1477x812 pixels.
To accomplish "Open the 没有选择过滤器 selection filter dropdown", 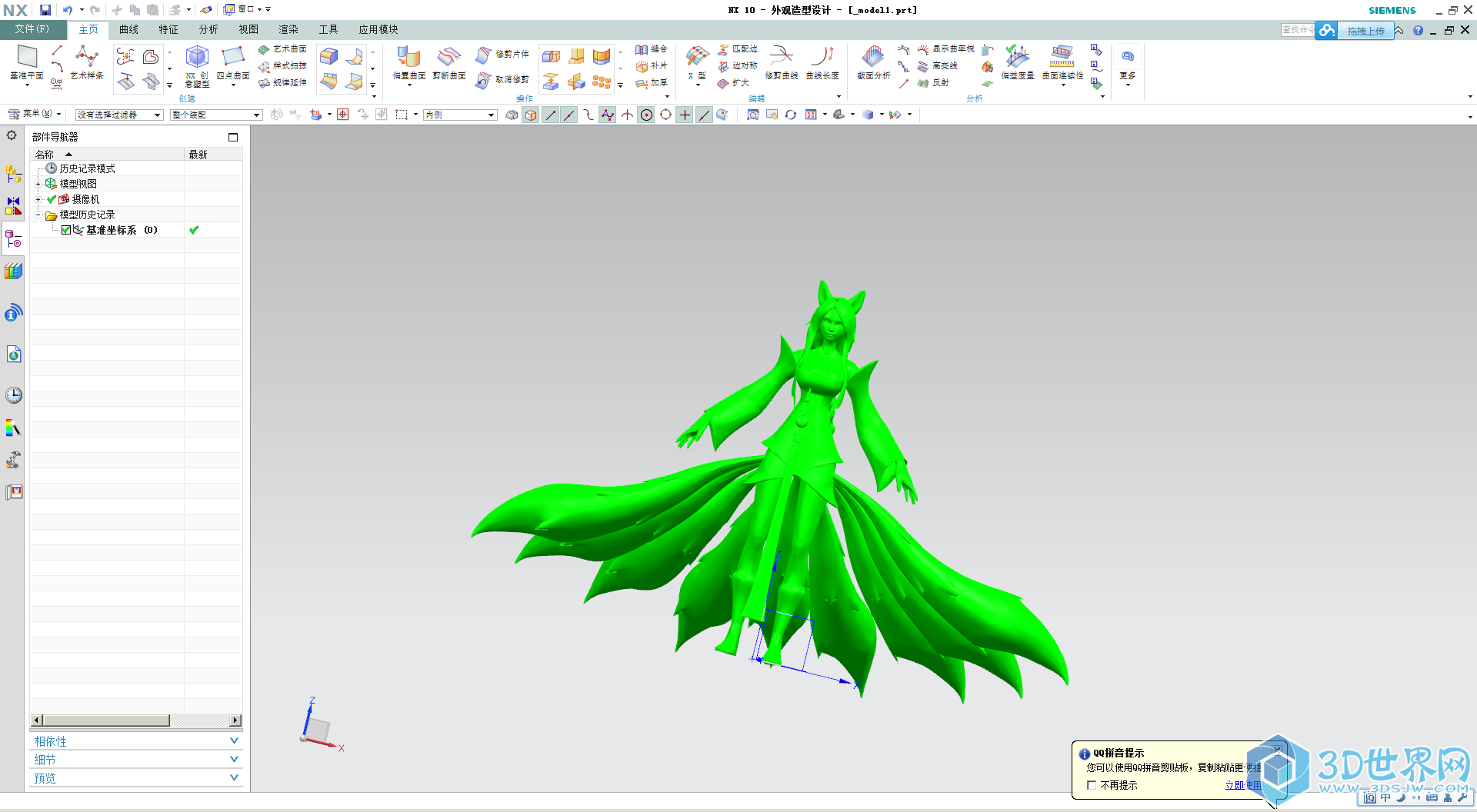I will [x=119, y=115].
